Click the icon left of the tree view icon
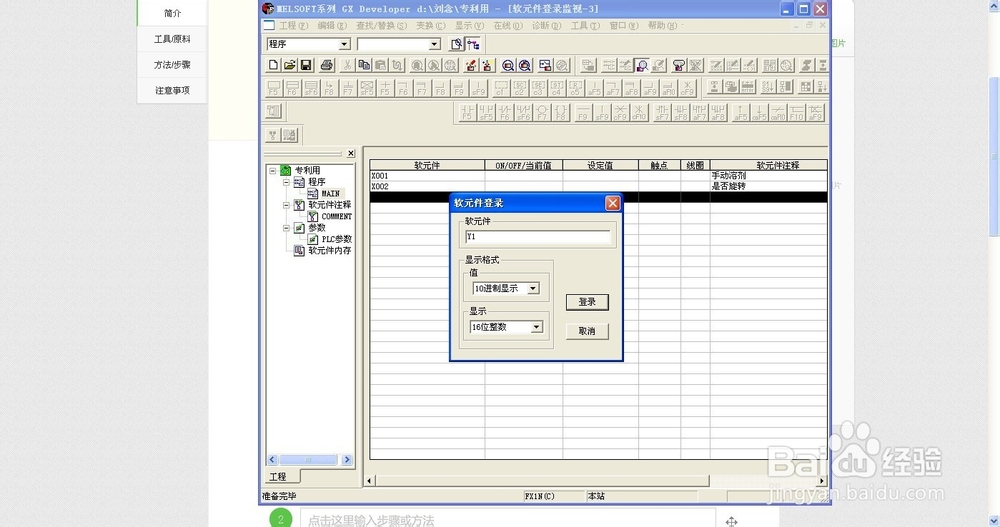 [x=457, y=44]
